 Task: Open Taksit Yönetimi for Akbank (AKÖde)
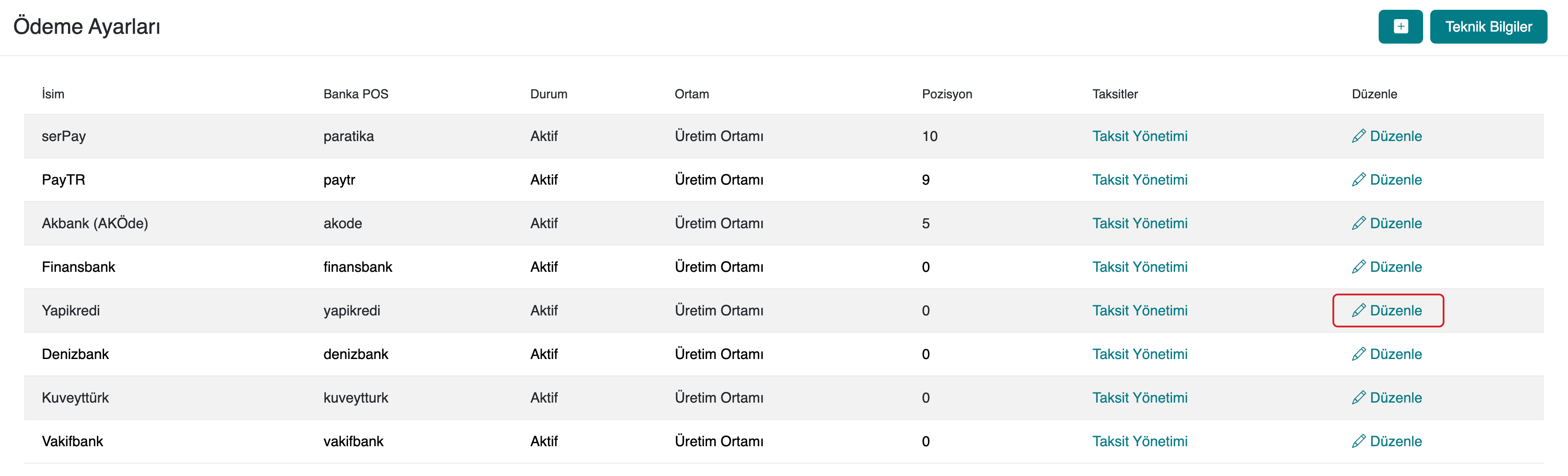tap(1140, 223)
